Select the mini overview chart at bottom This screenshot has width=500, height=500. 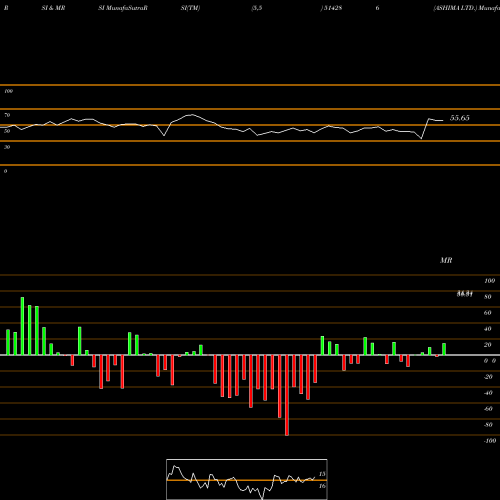(x=247, y=479)
